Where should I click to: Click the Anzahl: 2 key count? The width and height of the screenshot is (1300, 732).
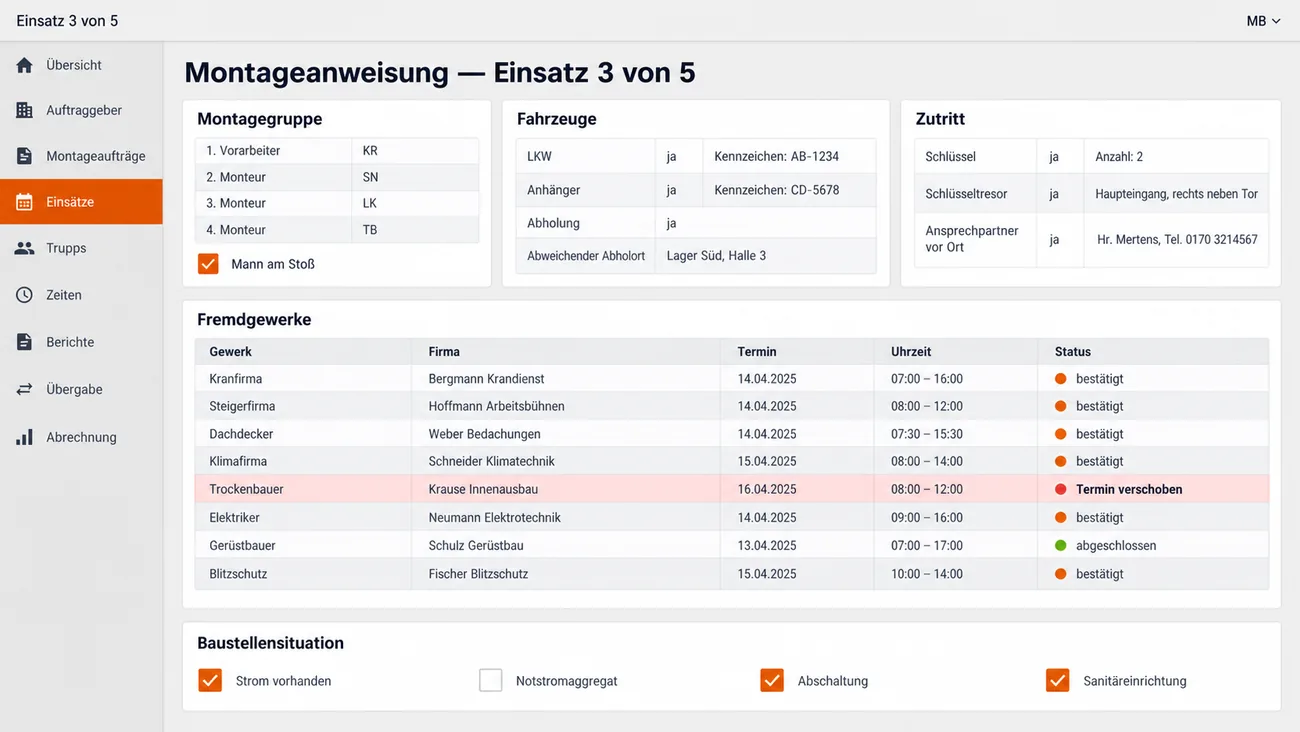click(1119, 156)
